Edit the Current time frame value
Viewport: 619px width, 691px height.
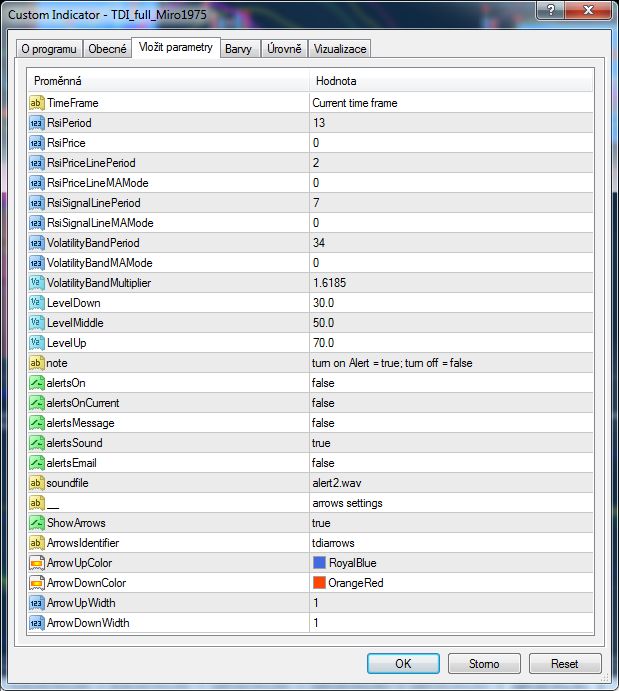[355, 103]
